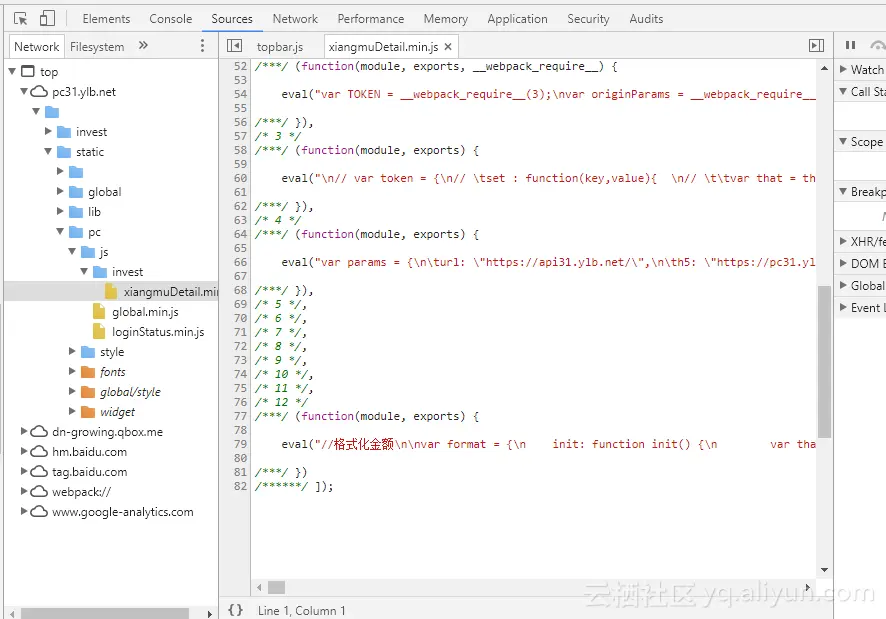Open the Security panel tab
The height and width of the screenshot is (619, 886).
click(x=588, y=19)
